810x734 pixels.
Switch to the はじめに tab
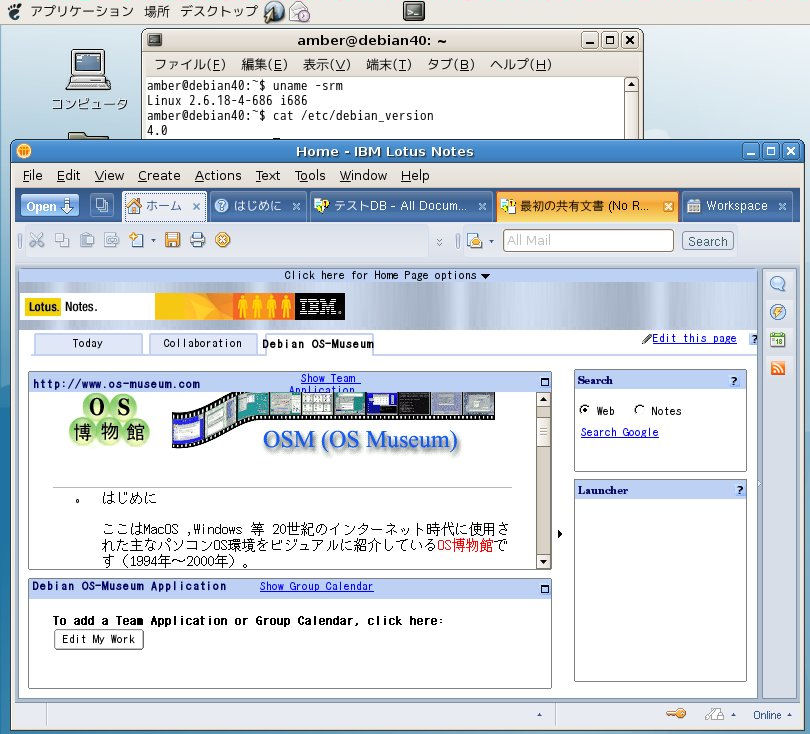point(258,206)
